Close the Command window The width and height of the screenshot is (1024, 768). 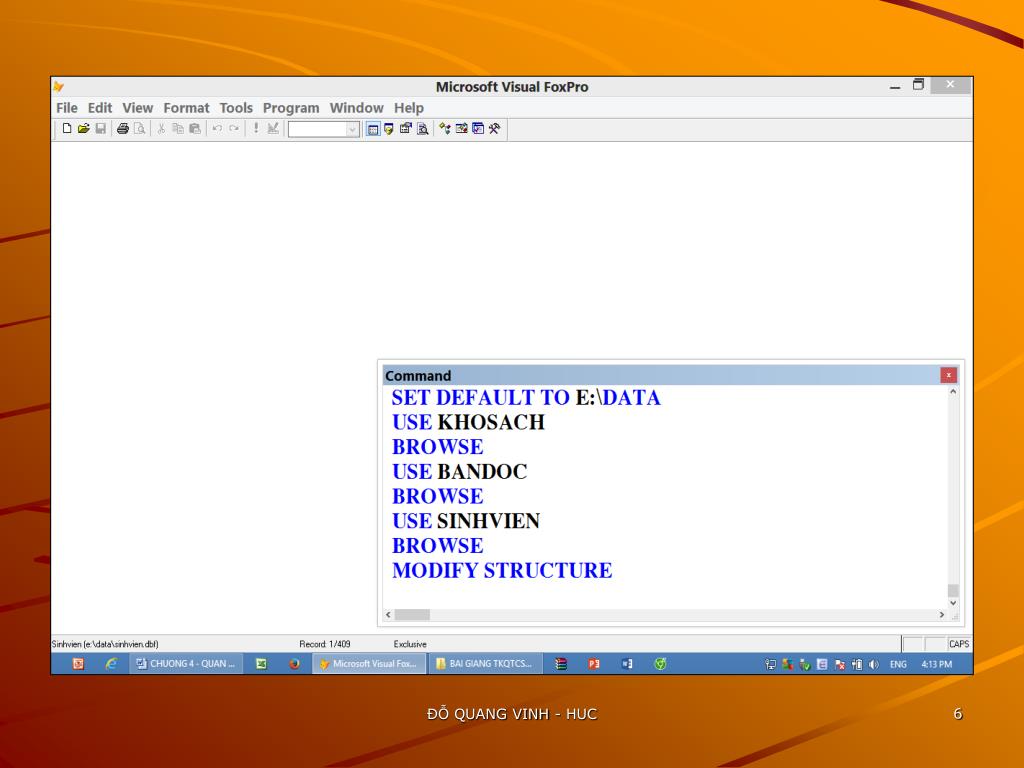948,375
